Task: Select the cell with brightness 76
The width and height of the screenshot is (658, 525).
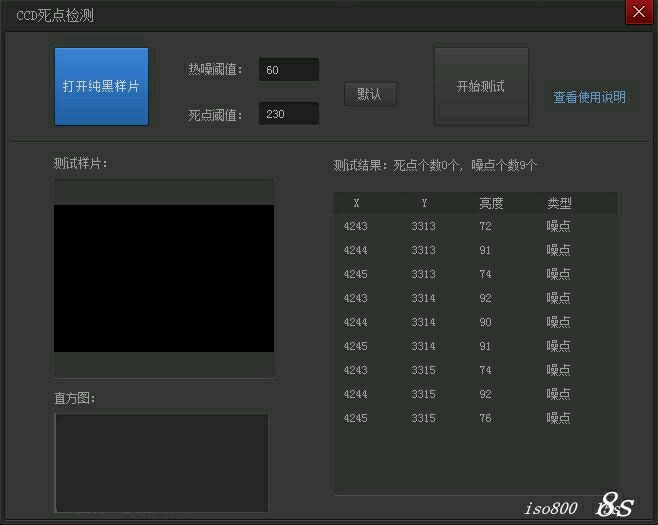Action: point(485,418)
